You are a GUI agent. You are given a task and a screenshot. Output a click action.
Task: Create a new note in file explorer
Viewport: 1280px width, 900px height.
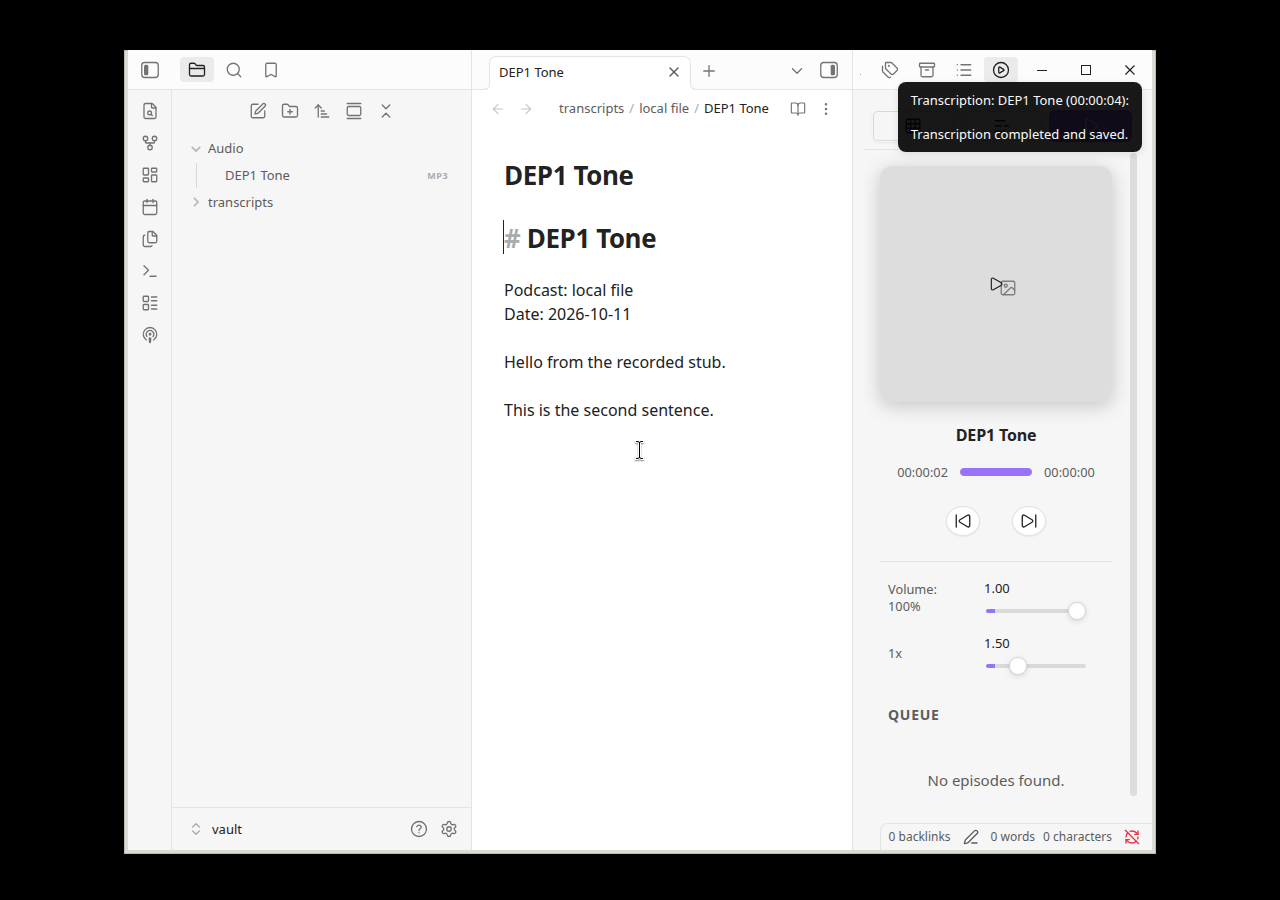(258, 111)
